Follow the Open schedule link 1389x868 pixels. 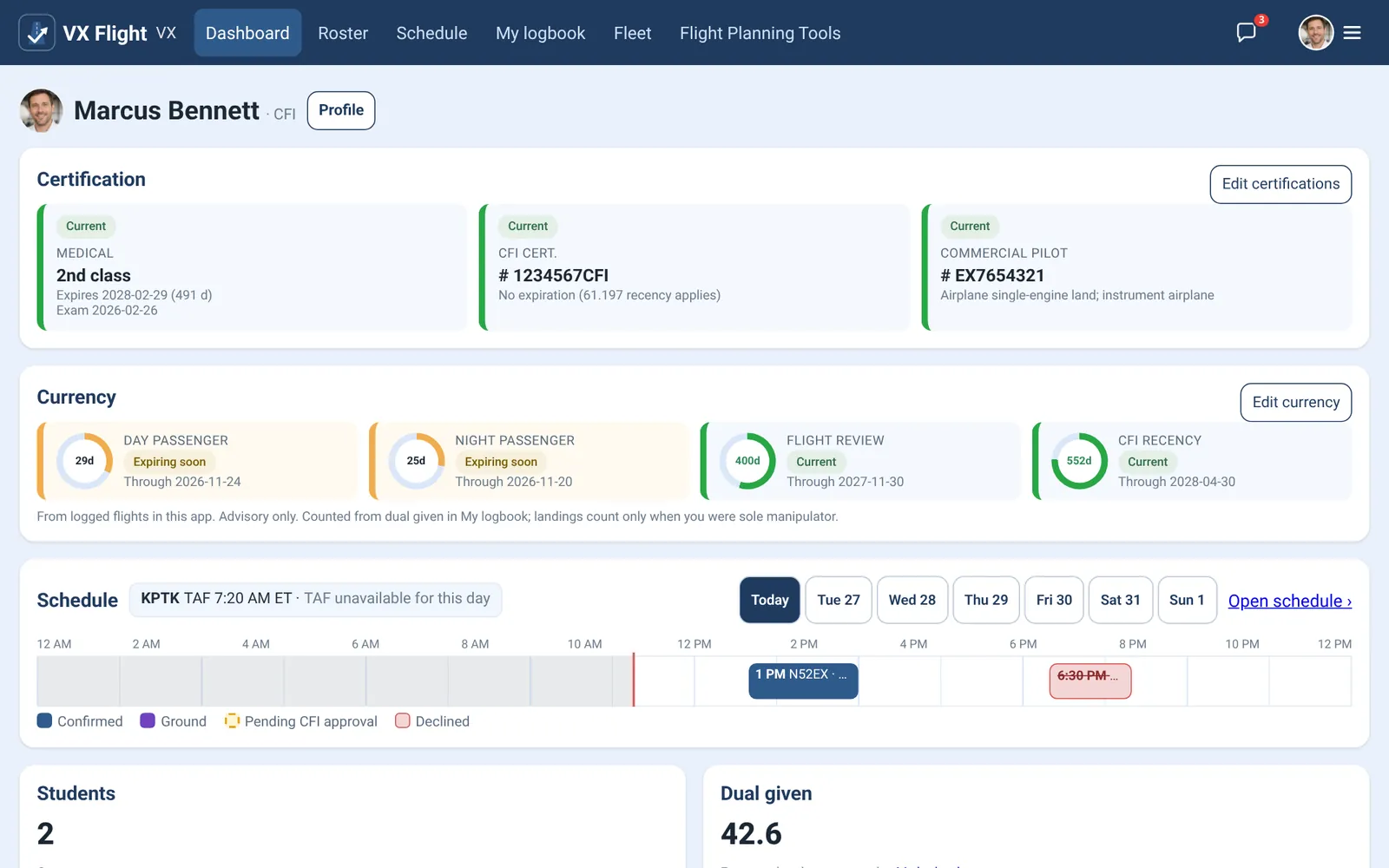(1290, 601)
